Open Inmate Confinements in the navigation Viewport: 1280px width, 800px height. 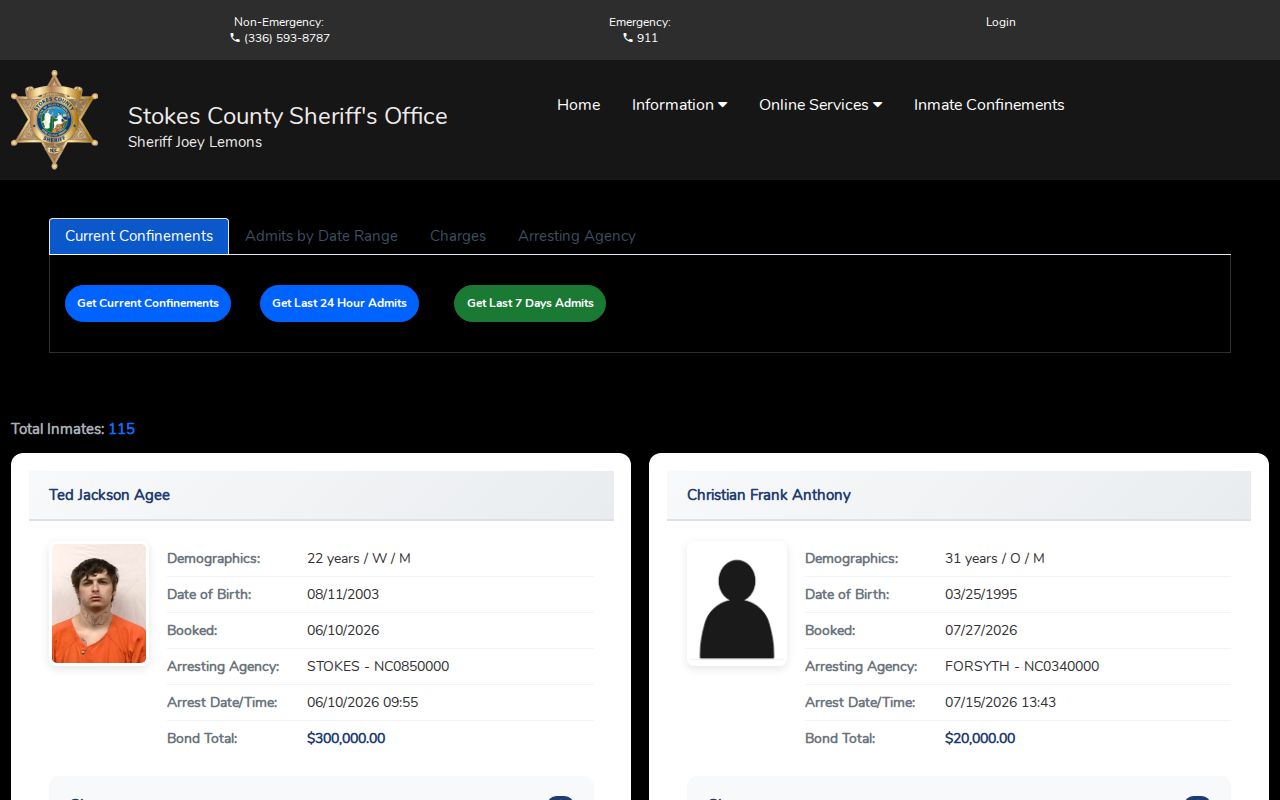tap(989, 105)
